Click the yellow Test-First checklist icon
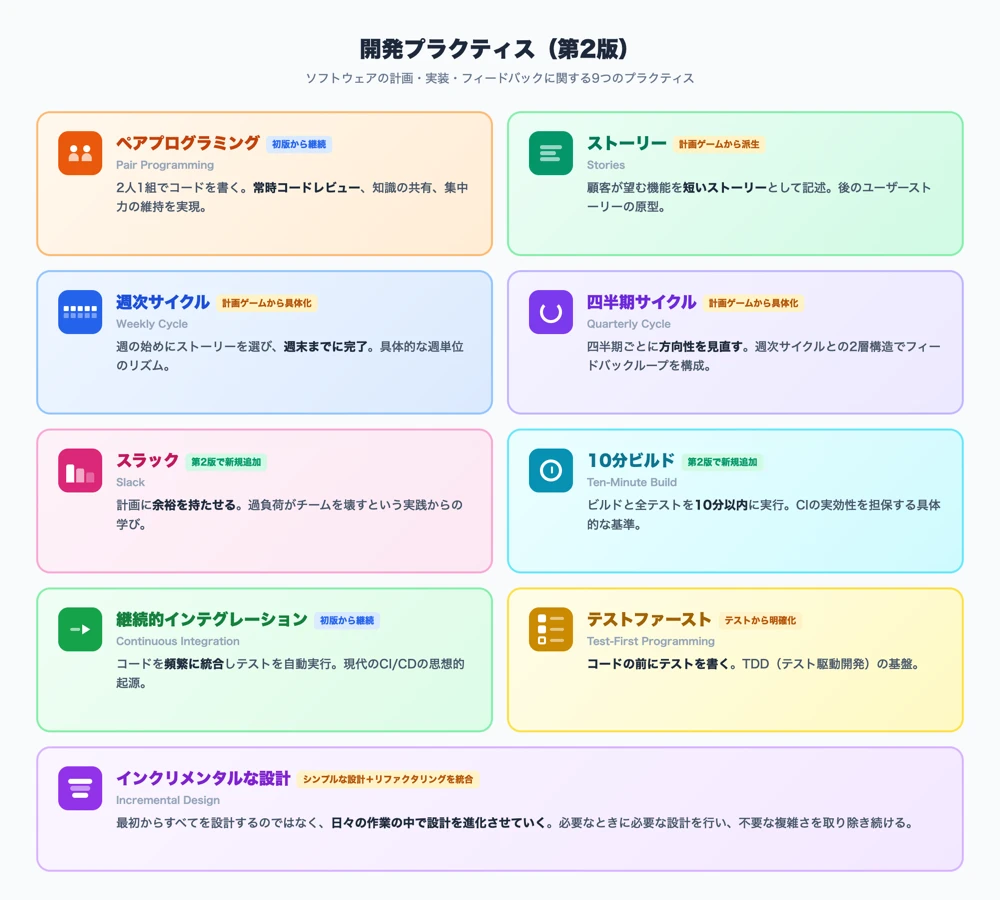 coord(550,630)
